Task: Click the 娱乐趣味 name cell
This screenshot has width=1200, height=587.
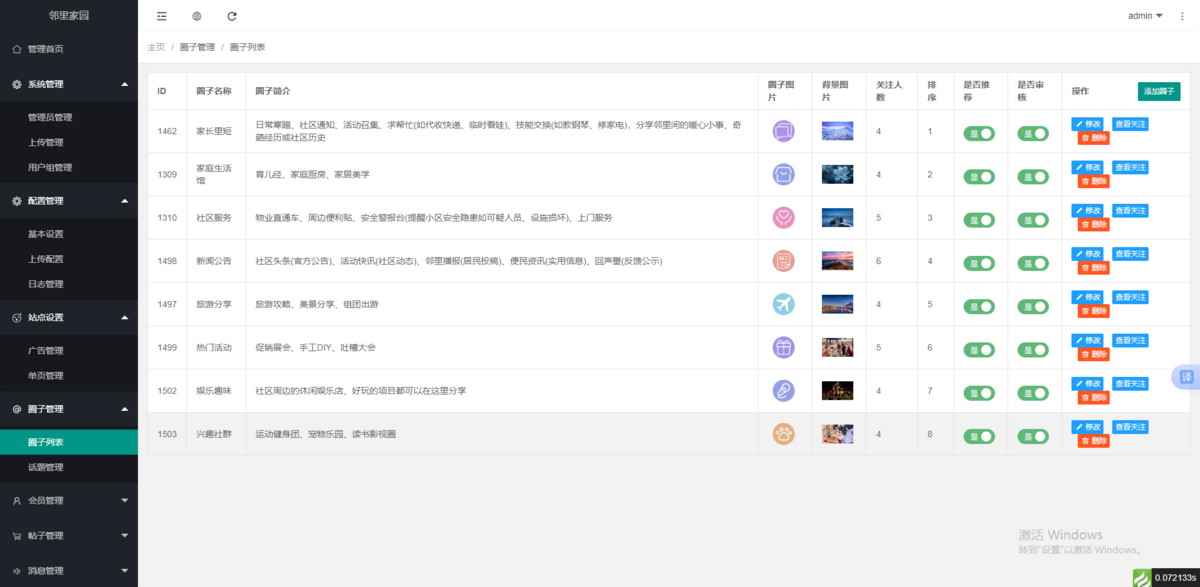Action: click(214, 391)
